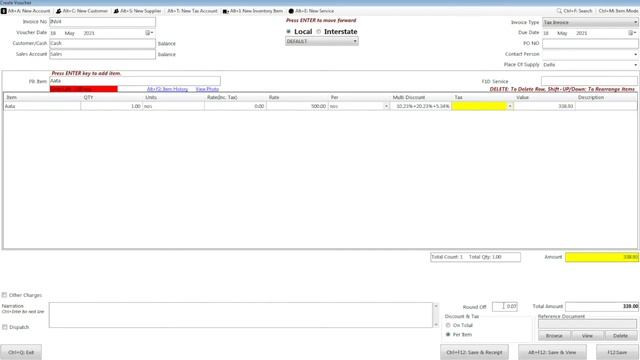Enable Dispatch checkbox
Screen dimensions: 640x360
pyautogui.click(x=4, y=327)
